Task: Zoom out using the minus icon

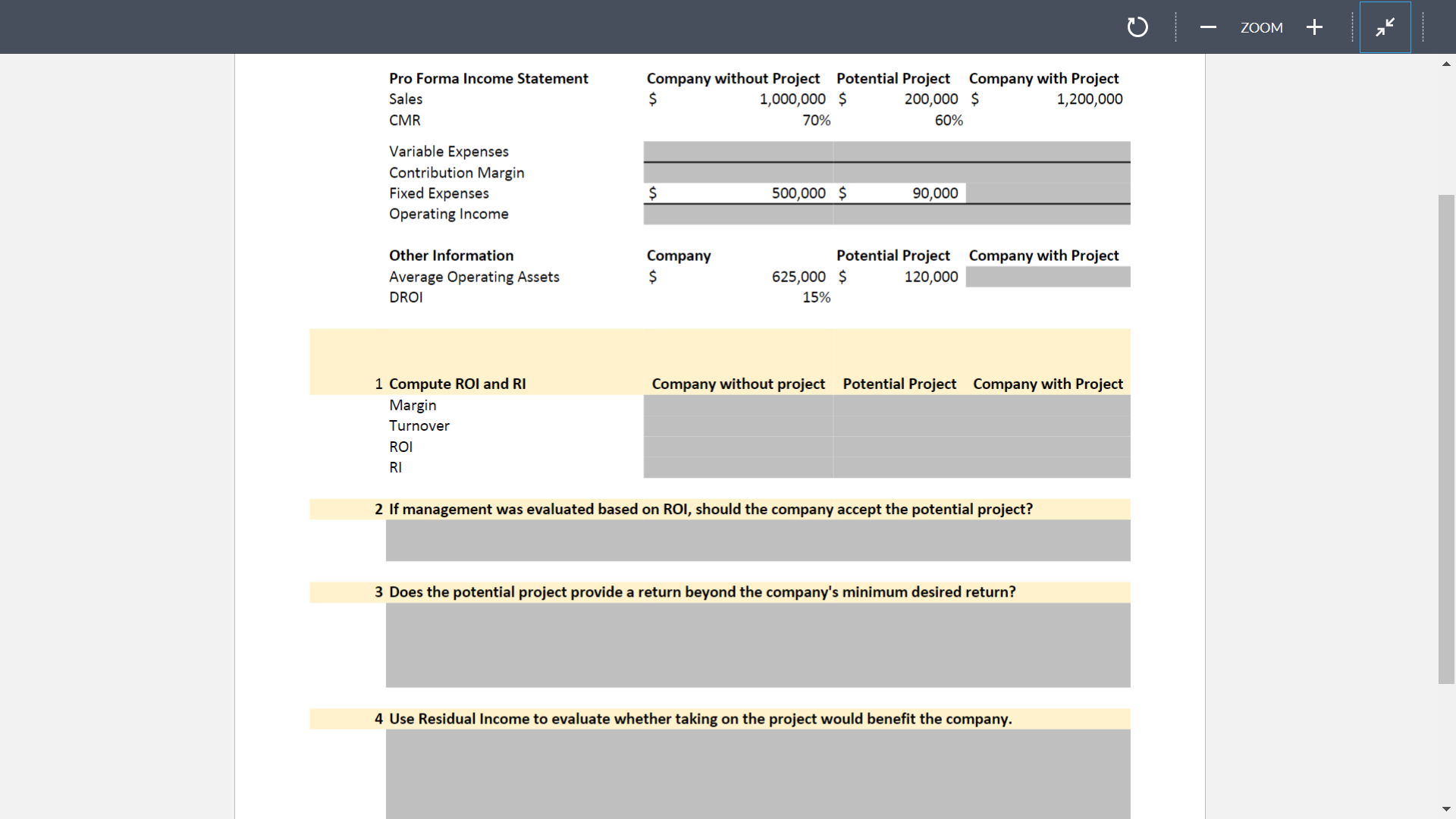Action: [x=1208, y=27]
